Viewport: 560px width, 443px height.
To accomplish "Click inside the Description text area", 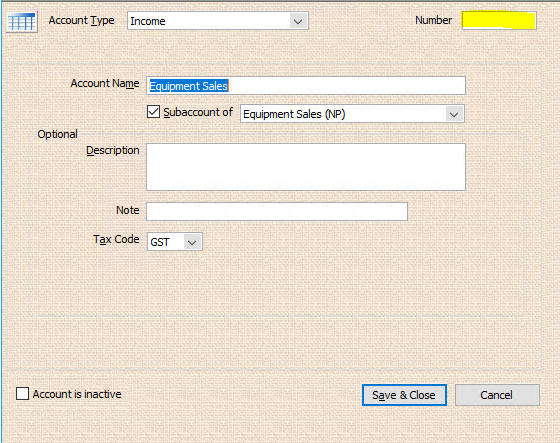I will [306, 167].
